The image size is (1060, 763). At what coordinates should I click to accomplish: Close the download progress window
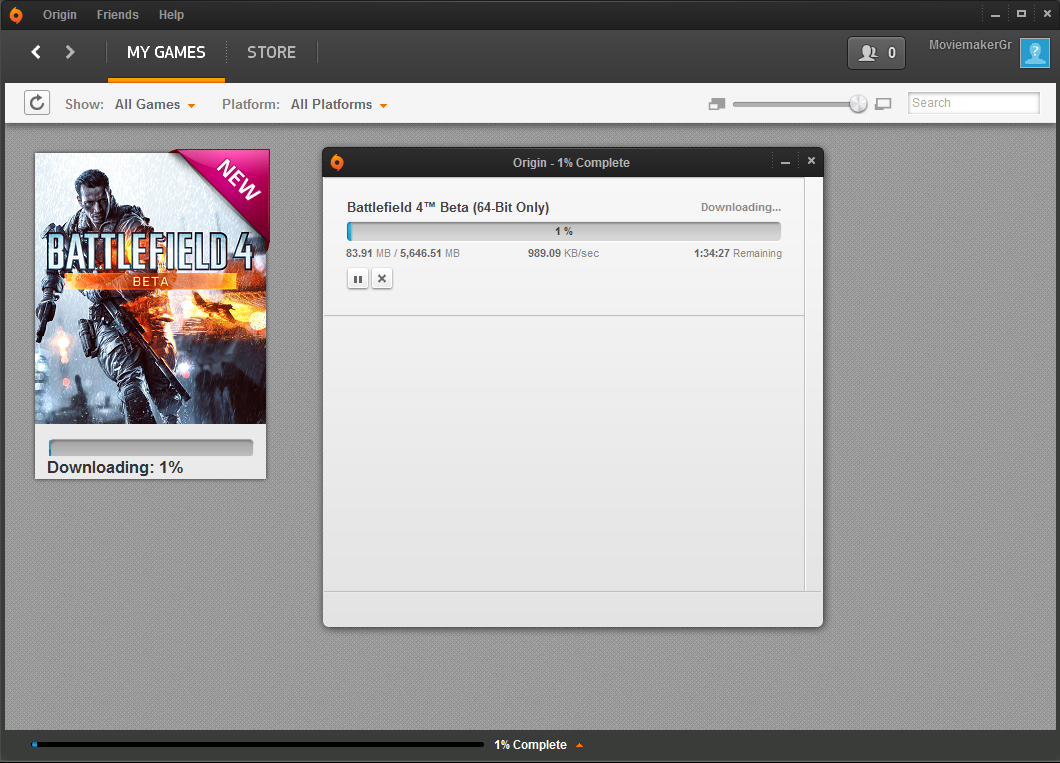(811, 161)
